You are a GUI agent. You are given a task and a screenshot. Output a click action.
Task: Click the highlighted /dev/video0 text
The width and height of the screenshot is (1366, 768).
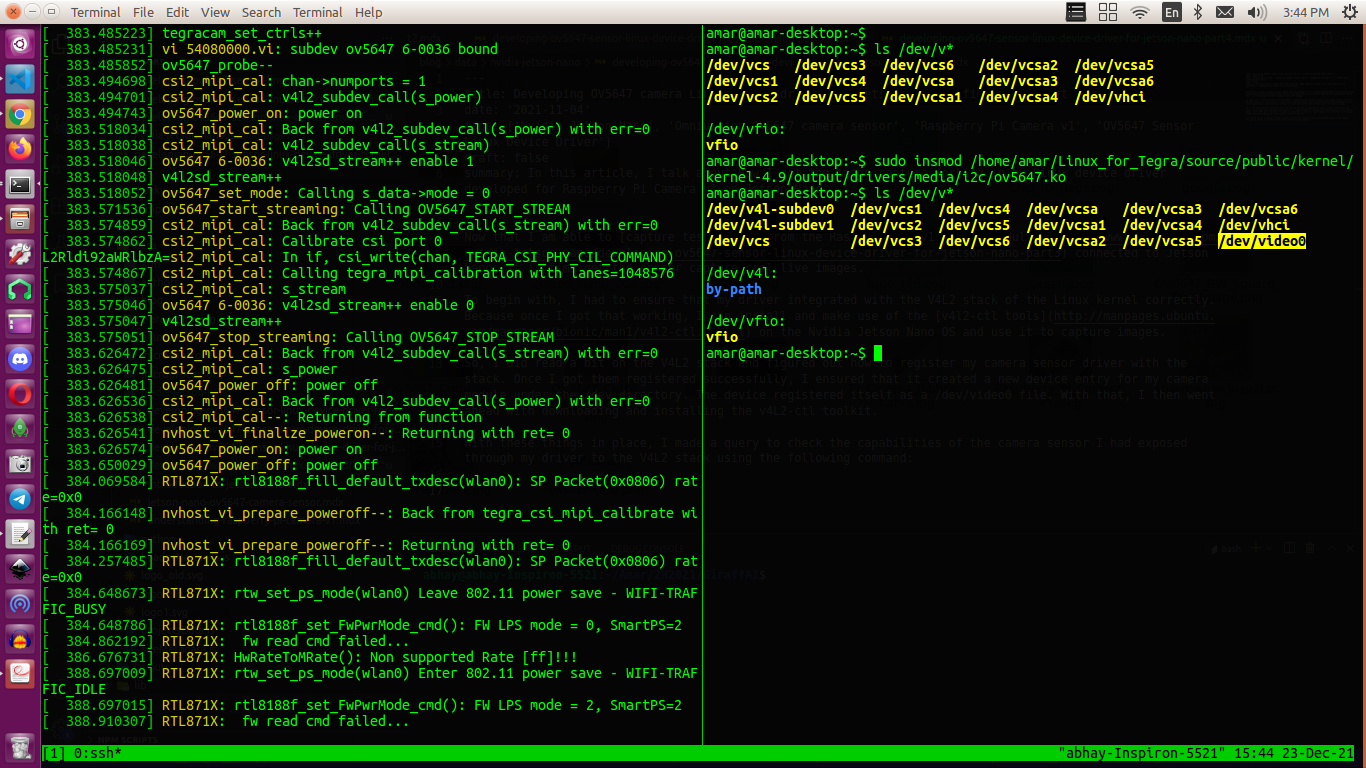point(1261,241)
